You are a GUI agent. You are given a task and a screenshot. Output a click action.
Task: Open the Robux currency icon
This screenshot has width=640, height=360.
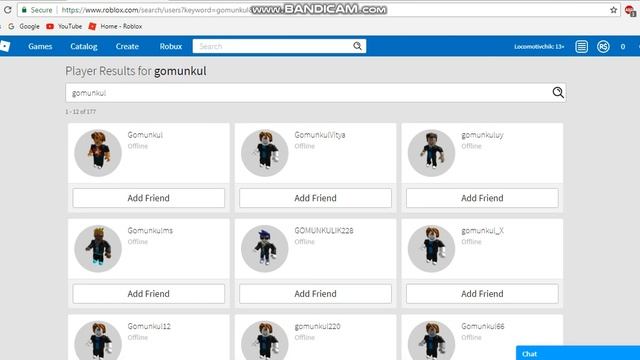click(x=603, y=47)
